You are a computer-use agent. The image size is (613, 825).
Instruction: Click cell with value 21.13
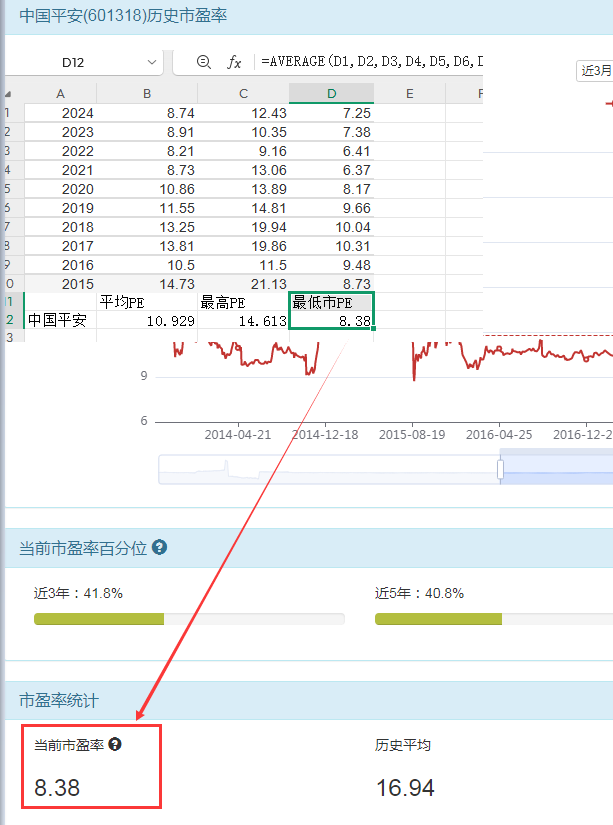pos(243,284)
